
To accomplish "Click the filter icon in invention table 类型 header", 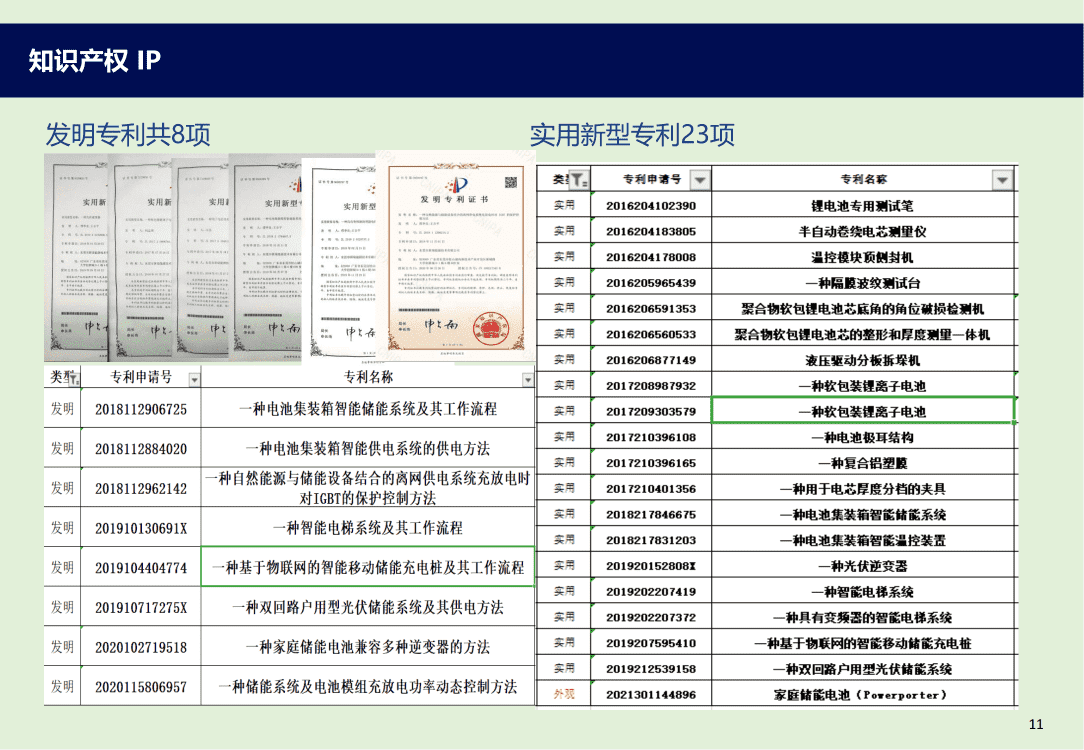I will (71, 377).
